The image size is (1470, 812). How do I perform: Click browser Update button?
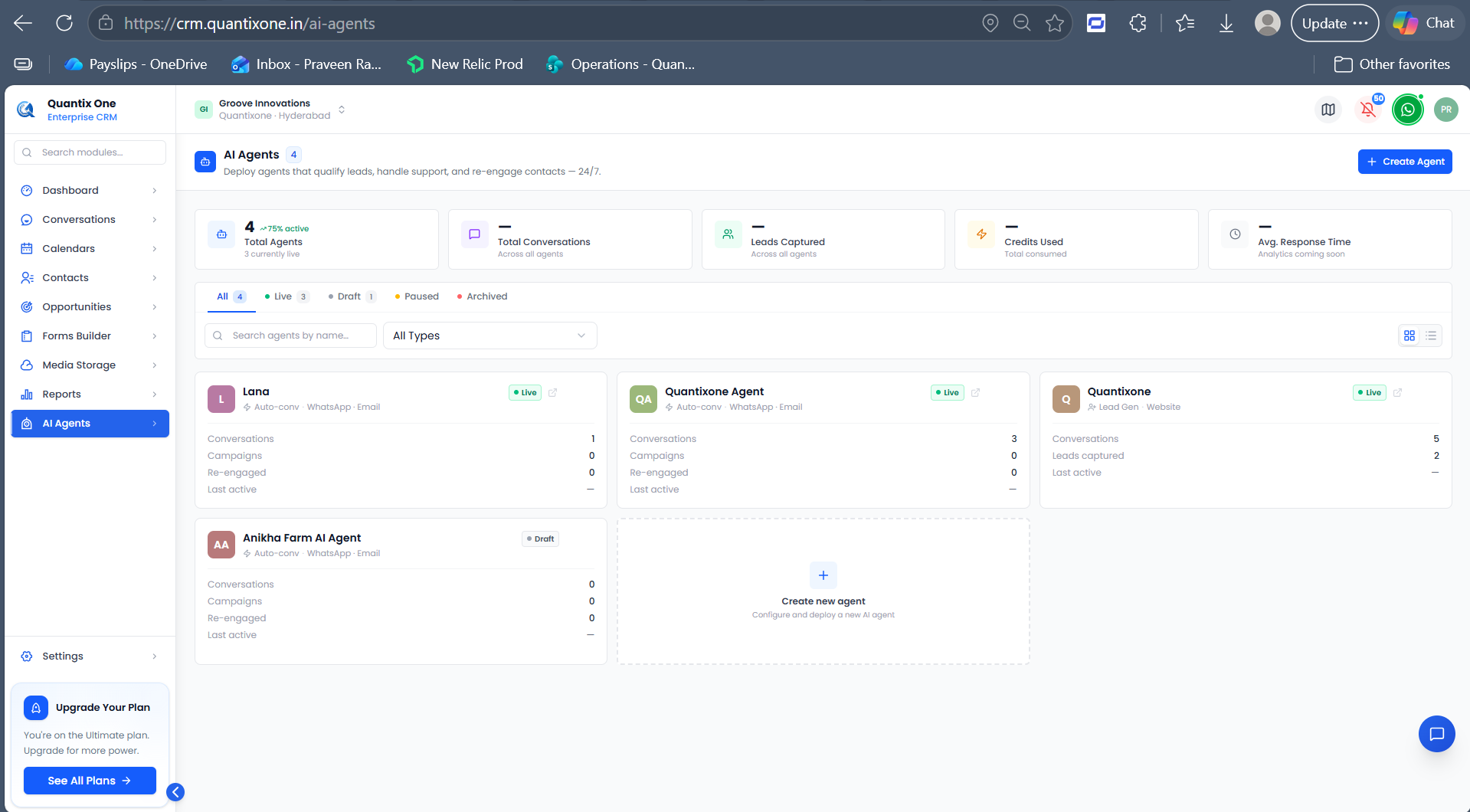coord(1334,23)
